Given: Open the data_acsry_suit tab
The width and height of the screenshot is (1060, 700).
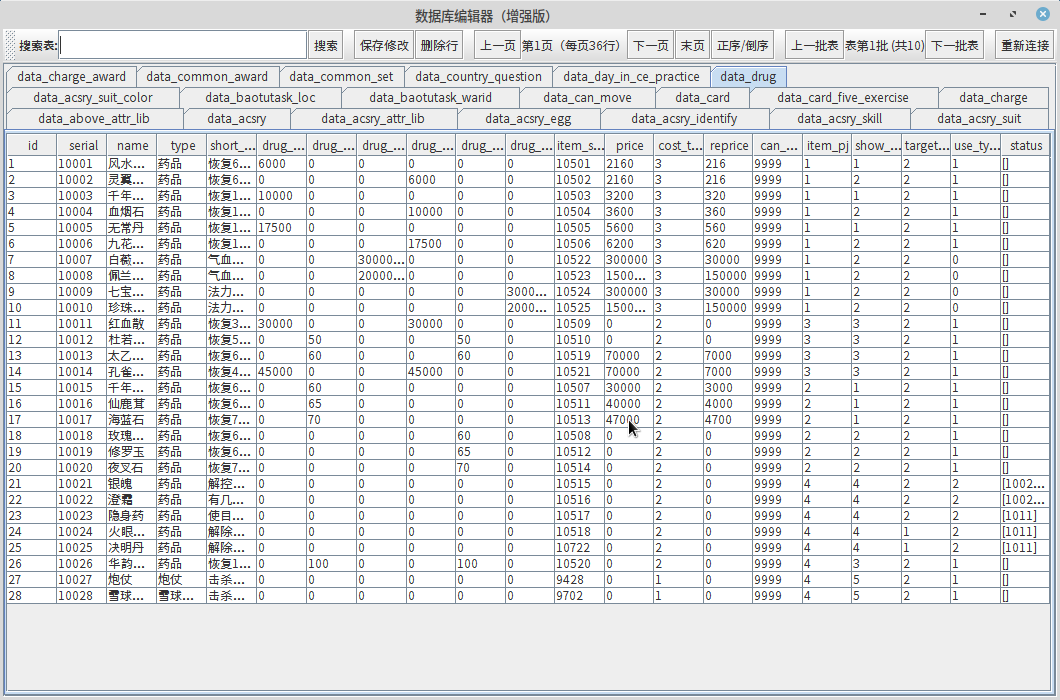Looking at the screenshot, I should tap(979, 118).
